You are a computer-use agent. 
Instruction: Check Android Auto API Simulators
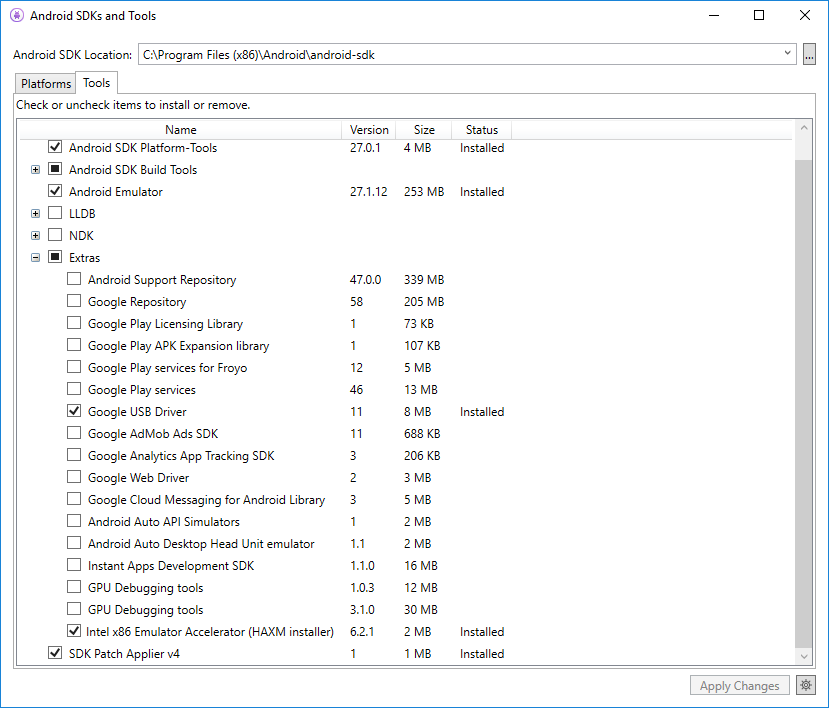[74, 521]
